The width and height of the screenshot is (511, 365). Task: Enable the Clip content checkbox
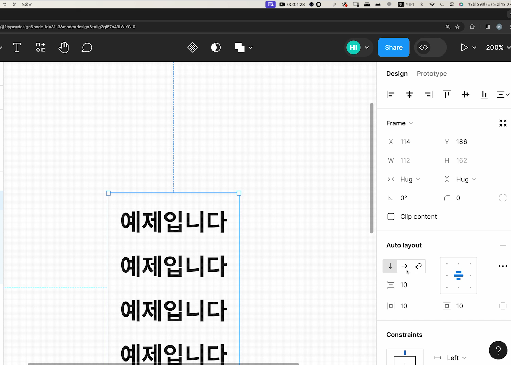pyautogui.click(x=391, y=217)
